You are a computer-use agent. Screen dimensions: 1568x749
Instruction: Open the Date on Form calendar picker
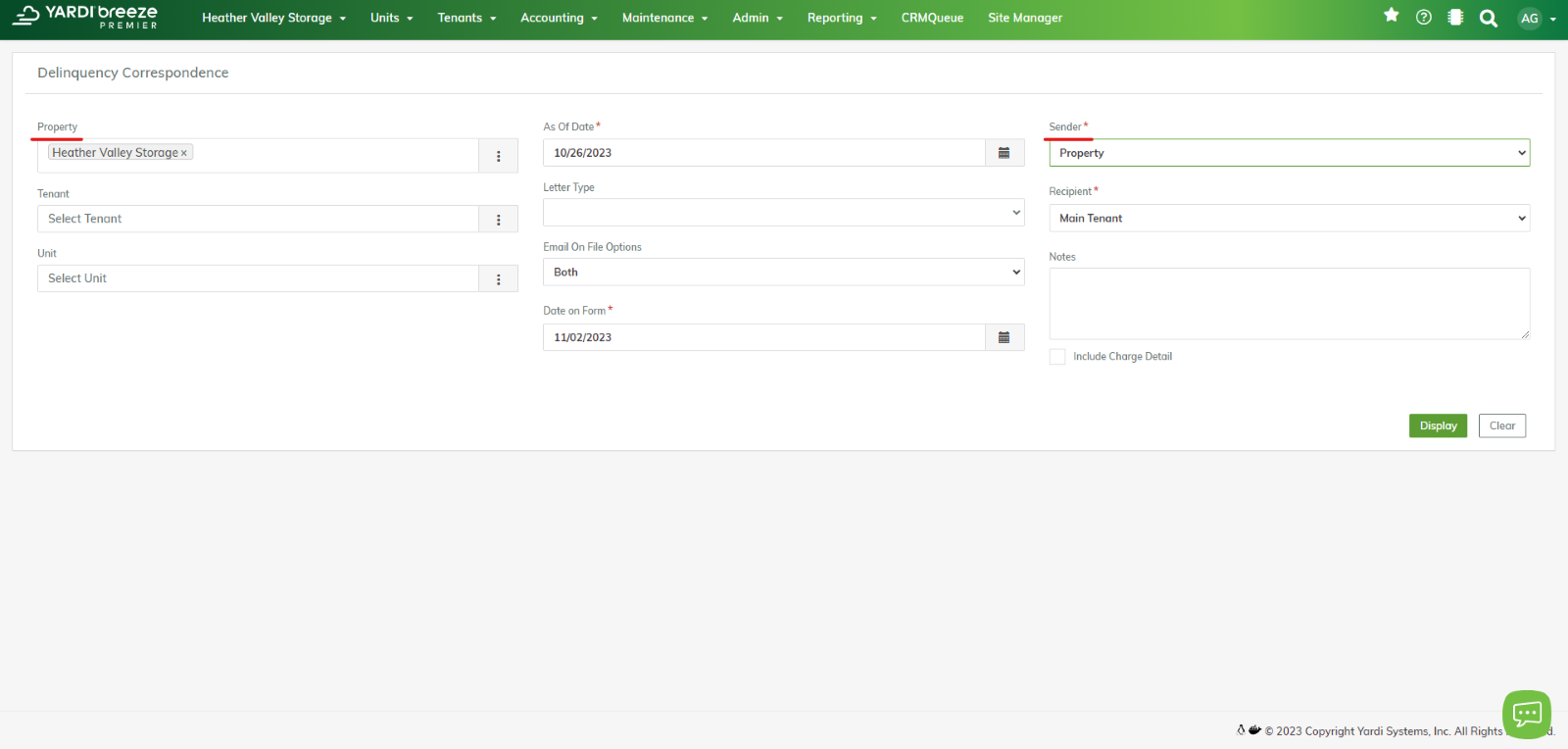click(x=1004, y=337)
